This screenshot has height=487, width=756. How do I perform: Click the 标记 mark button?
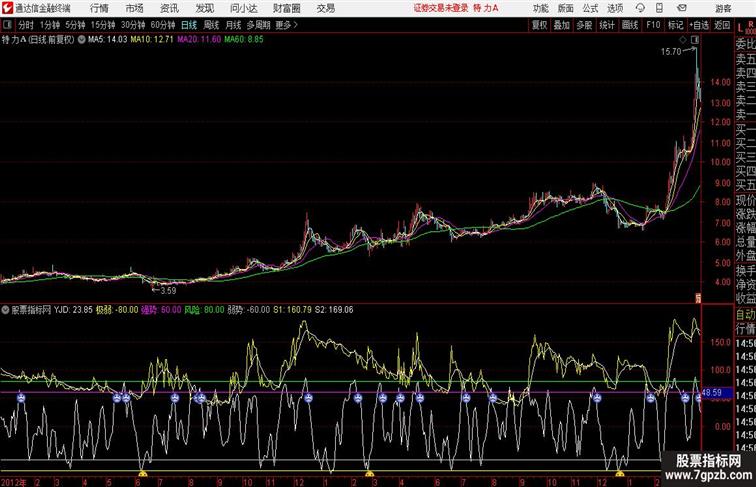(675, 25)
